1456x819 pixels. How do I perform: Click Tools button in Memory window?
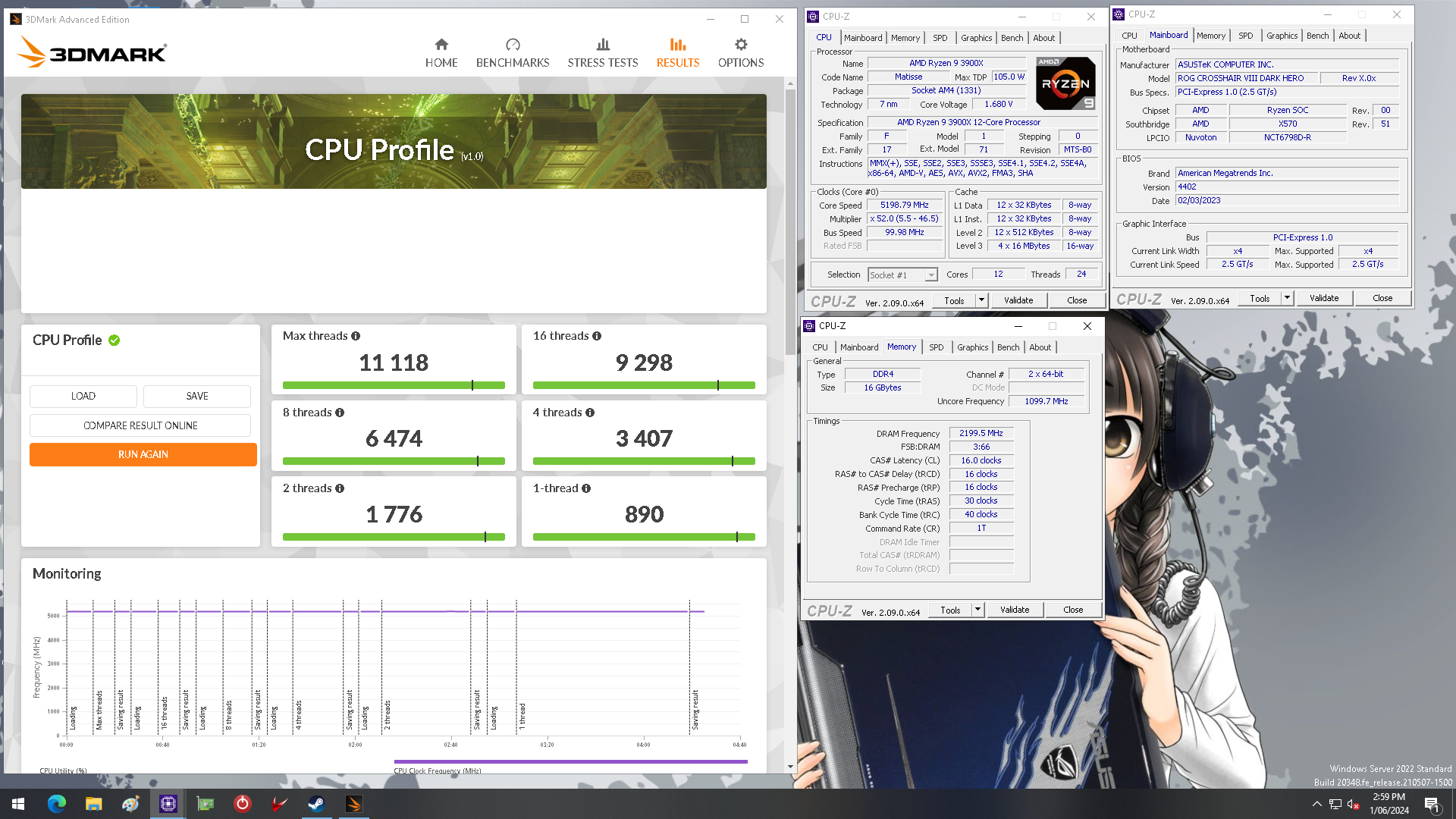(950, 610)
